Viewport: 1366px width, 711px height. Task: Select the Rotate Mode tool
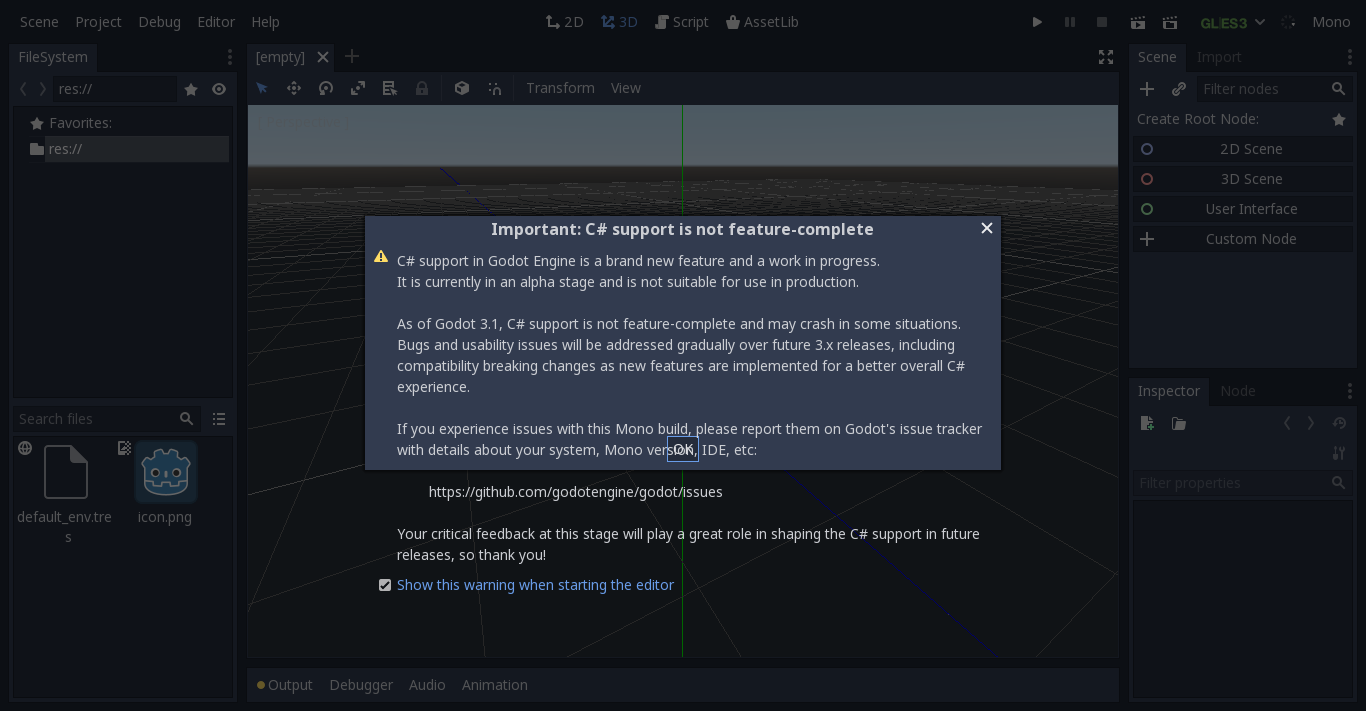tap(326, 88)
